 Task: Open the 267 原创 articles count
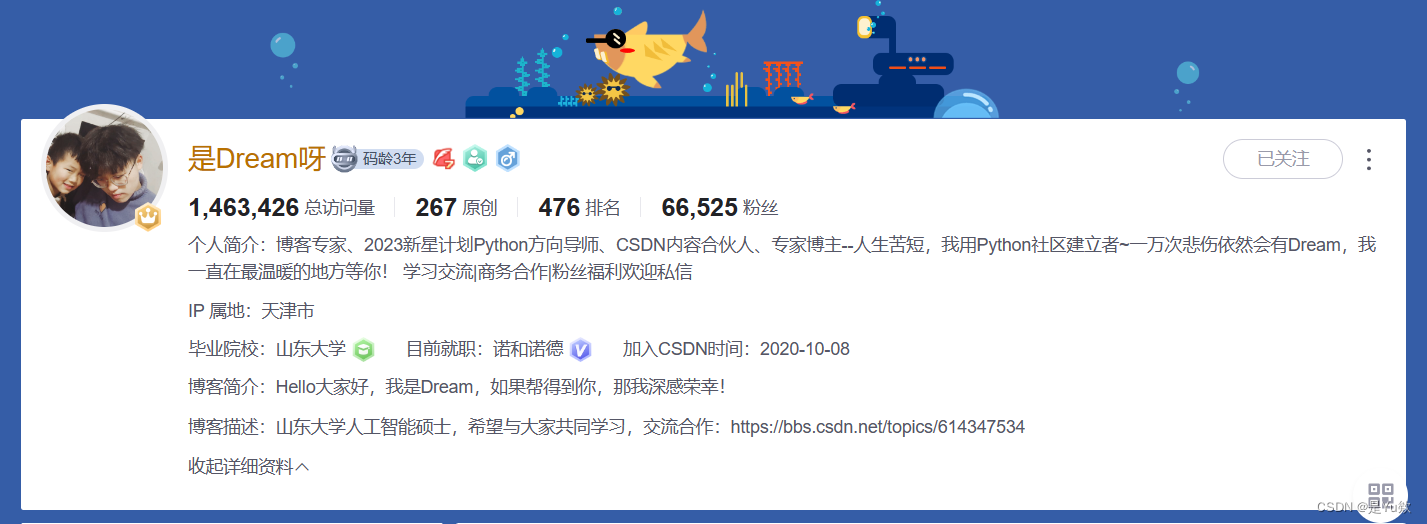point(456,208)
